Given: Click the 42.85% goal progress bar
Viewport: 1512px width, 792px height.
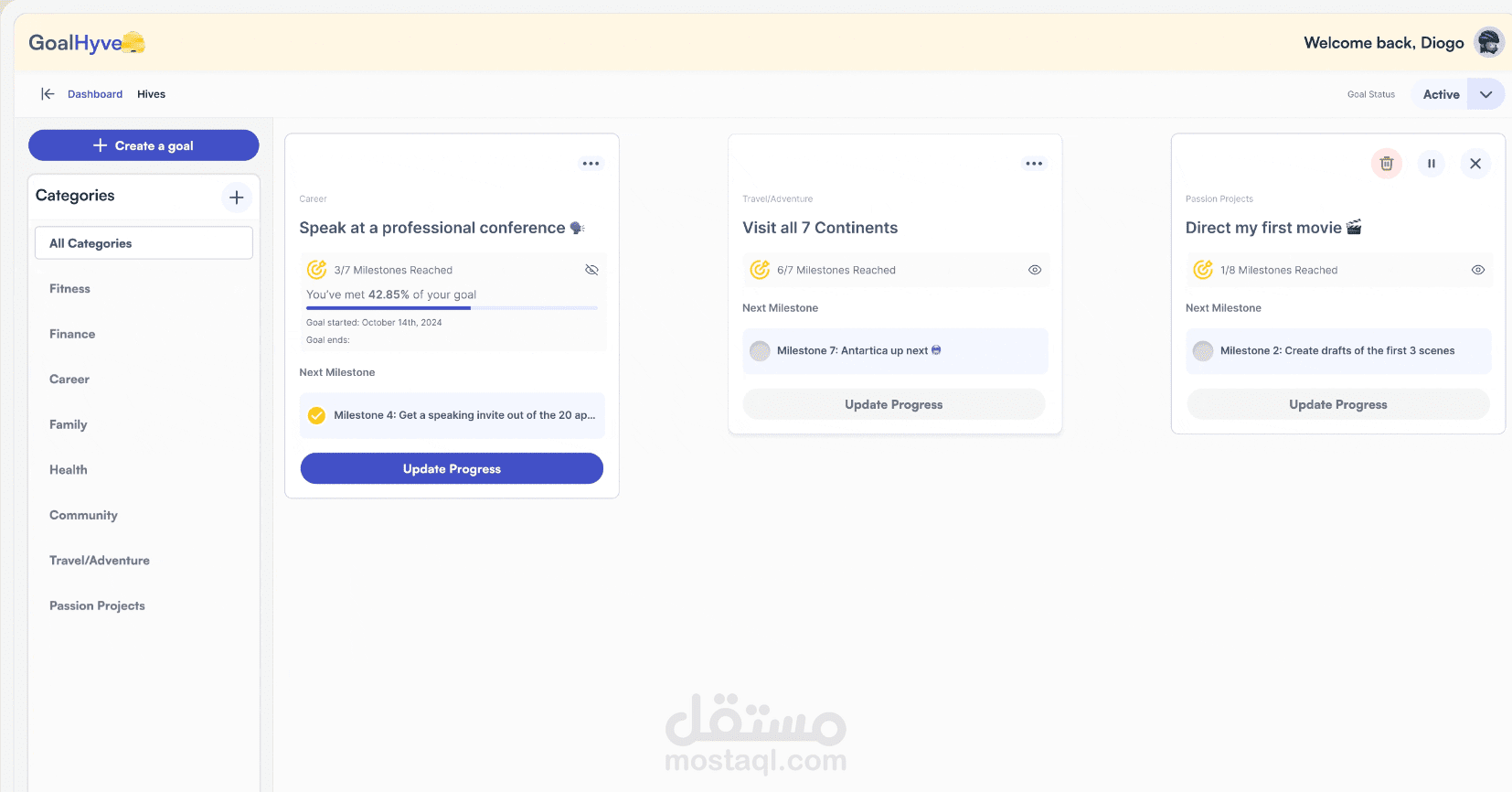Looking at the screenshot, I should (x=452, y=308).
